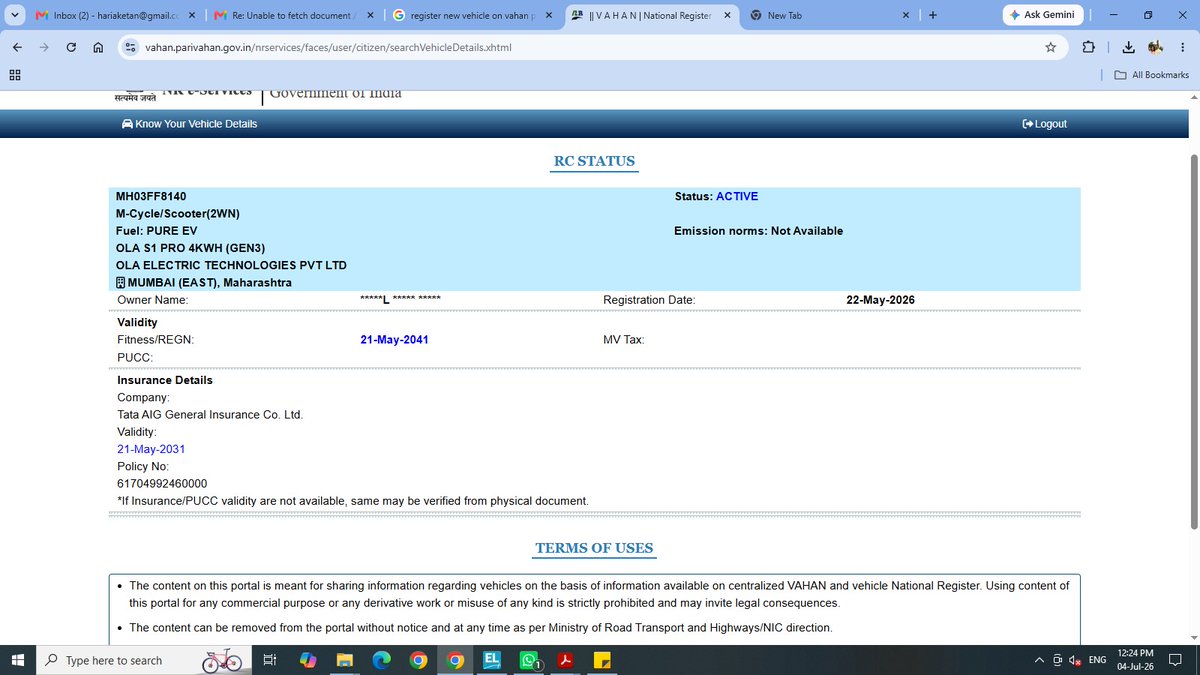1200x675 pixels.
Task: Open the tab search dropdown arrow
Action: point(13,15)
